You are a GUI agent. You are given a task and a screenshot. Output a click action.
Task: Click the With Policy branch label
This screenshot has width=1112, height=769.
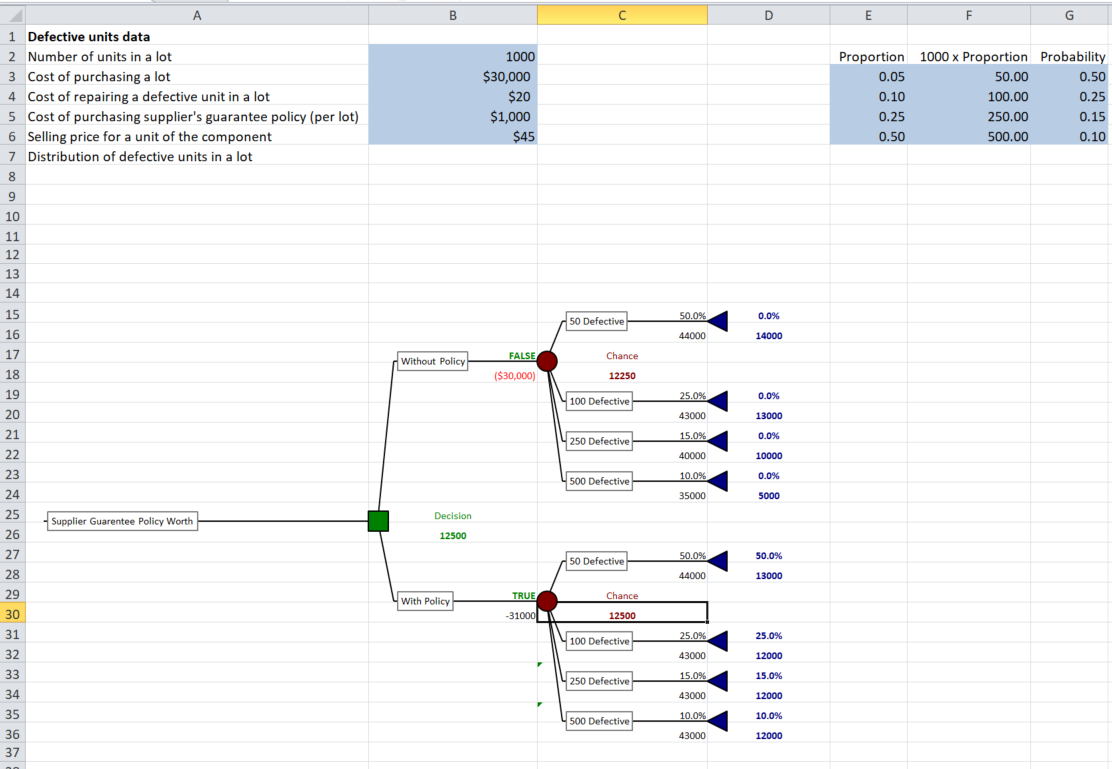(x=425, y=601)
